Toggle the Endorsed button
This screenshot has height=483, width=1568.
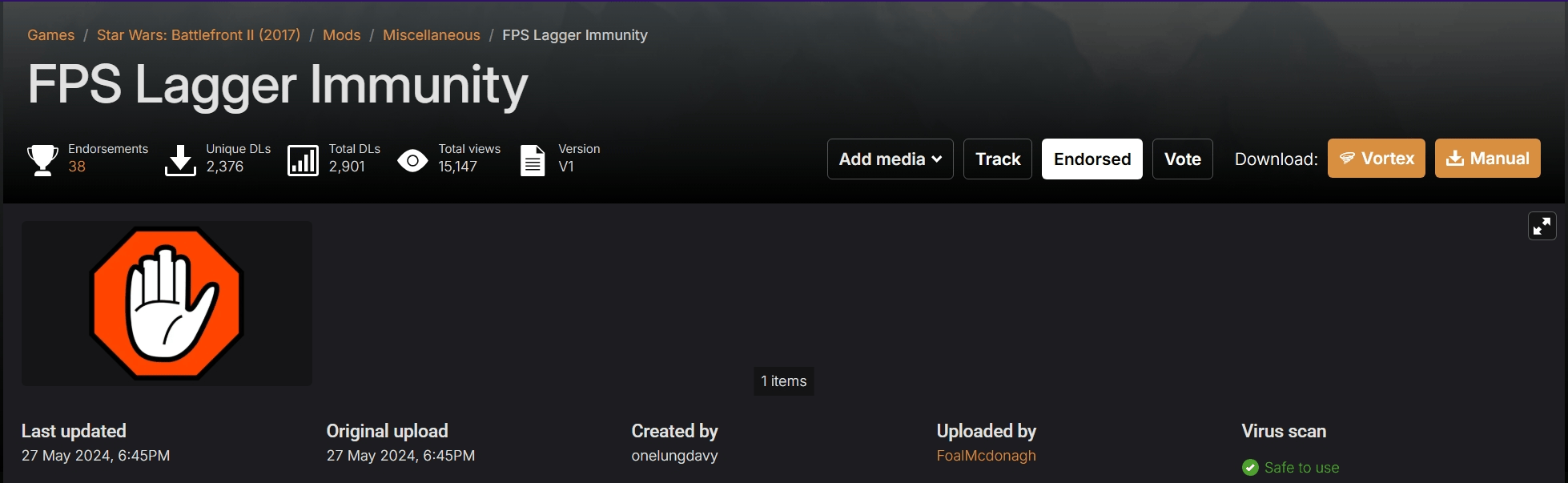click(1092, 159)
